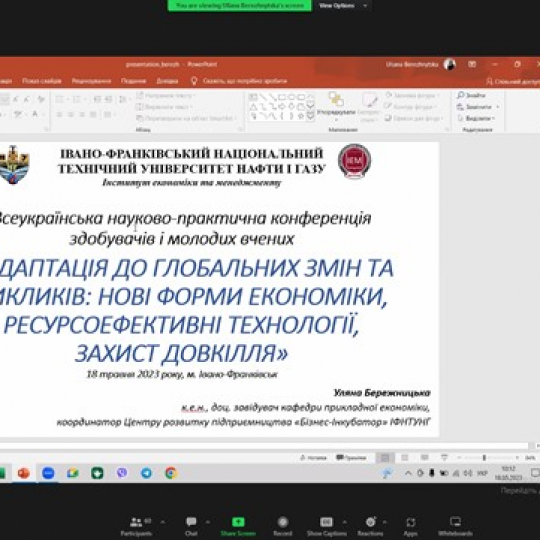Open the Упорядкувати arrange menu
This screenshot has width=540, height=540.
(x=336, y=107)
